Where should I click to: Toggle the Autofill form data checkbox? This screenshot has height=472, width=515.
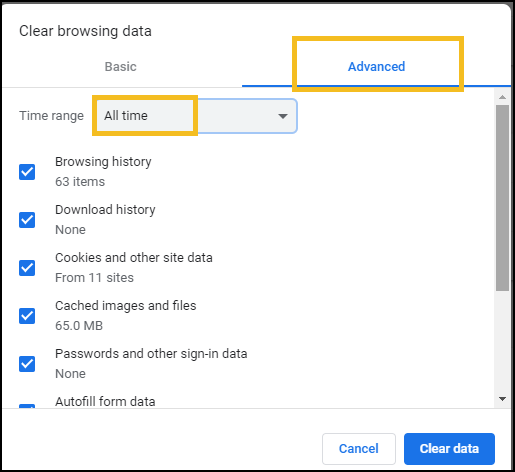coord(27,406)
